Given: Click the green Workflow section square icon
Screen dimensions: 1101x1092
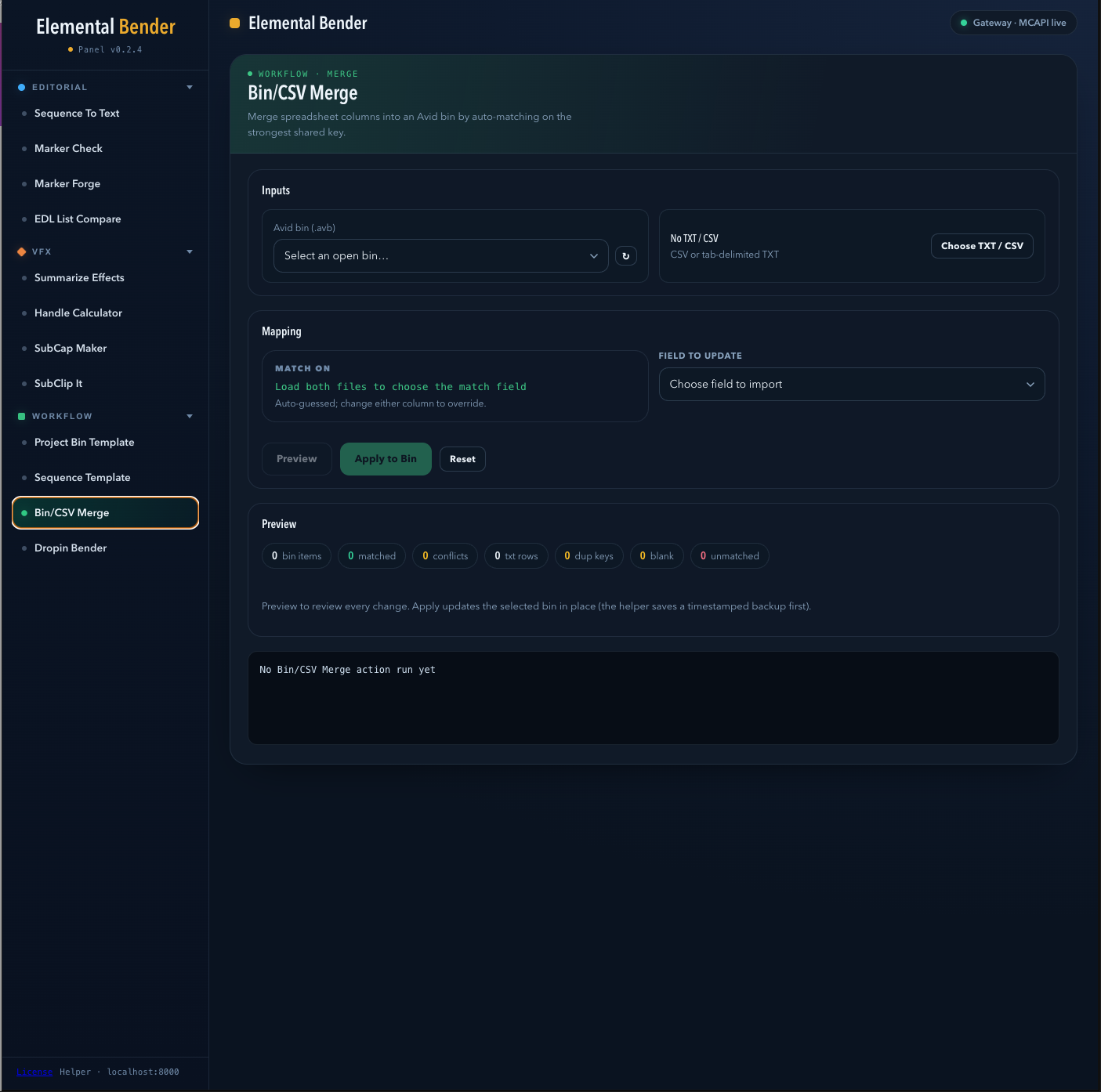Looking at the screenshot, I should 22,417.
